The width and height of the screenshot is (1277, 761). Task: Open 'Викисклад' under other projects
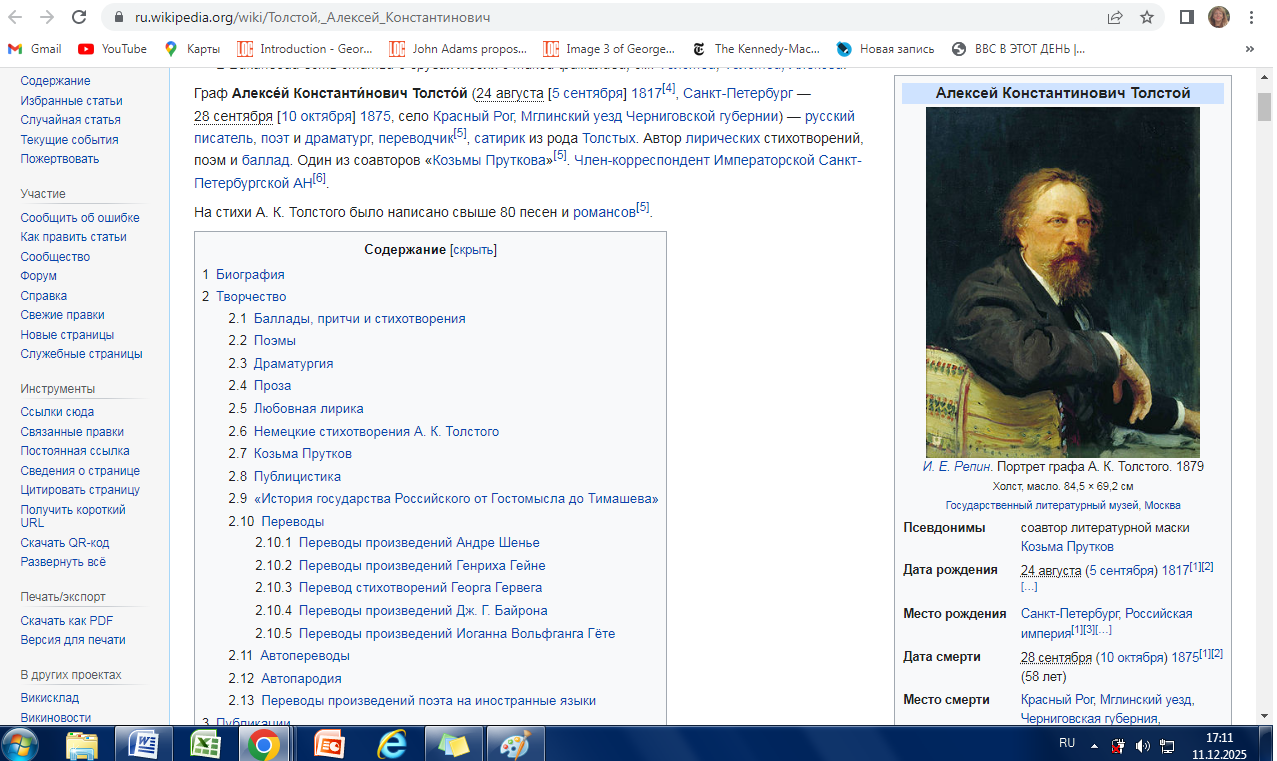[x=50, y=698]
